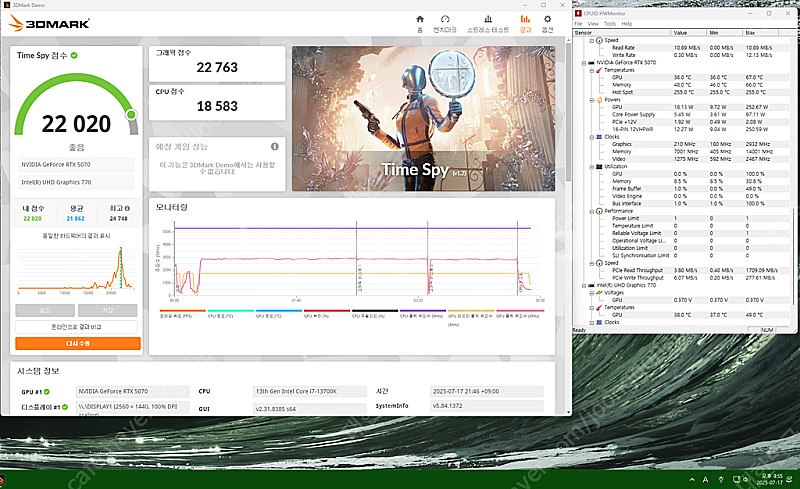
Task: Click the Time Spy hero image
Action: coord(423,118)
